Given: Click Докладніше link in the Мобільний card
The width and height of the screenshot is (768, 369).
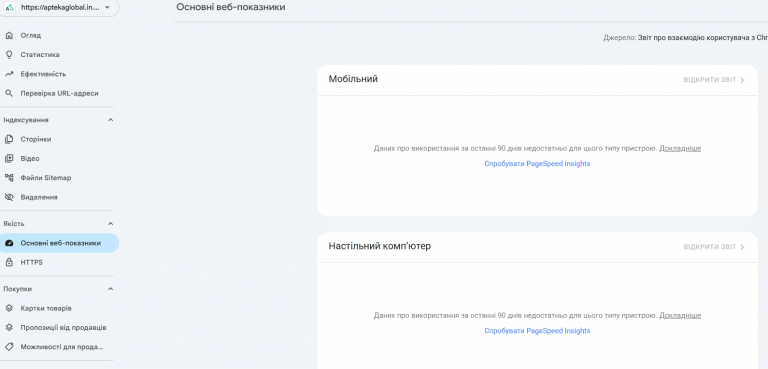Looking at the screenshot, I should pyautogui.click(x=680, y=148).
